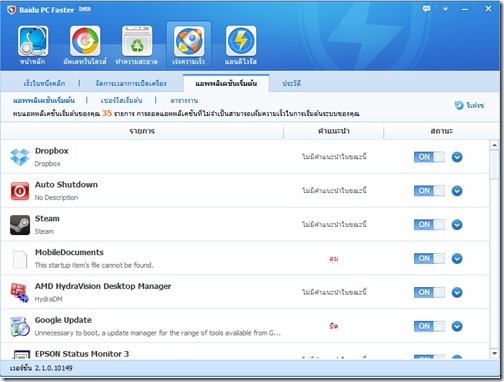Disable Google Update startup switch
The height and width of the screenshot is (382, 504).
click(x=429, y=326)
